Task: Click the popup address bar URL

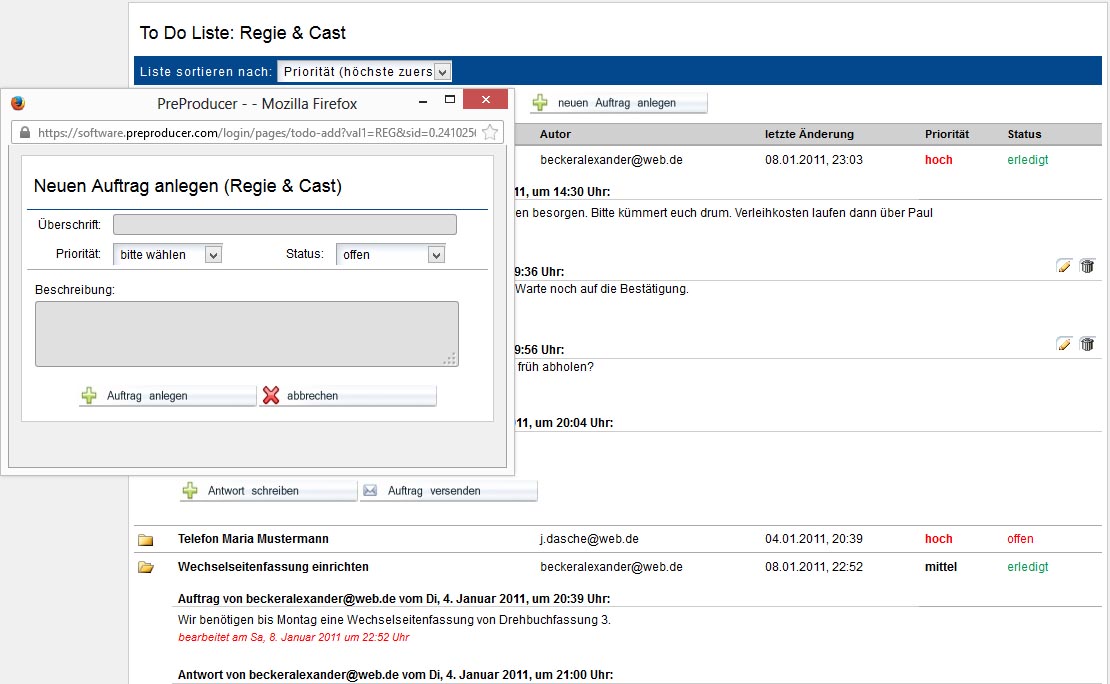Action: pyautogui.click(x=256, y=132)
